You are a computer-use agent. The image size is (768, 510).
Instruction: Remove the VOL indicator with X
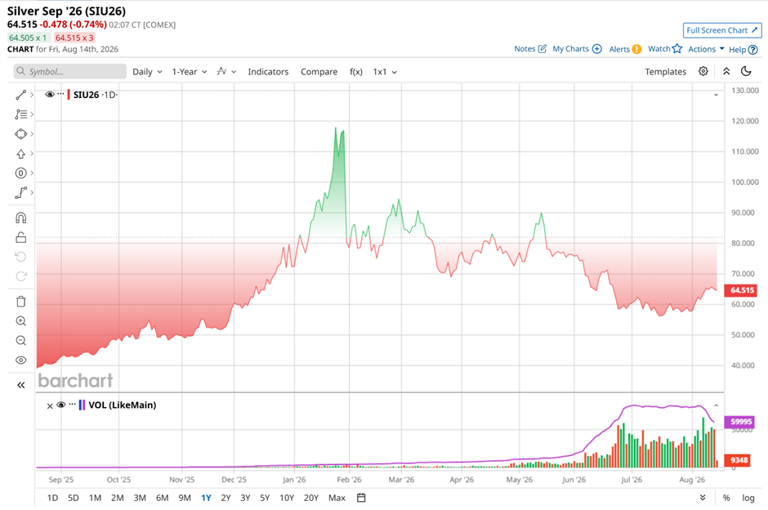pos(49,406)
